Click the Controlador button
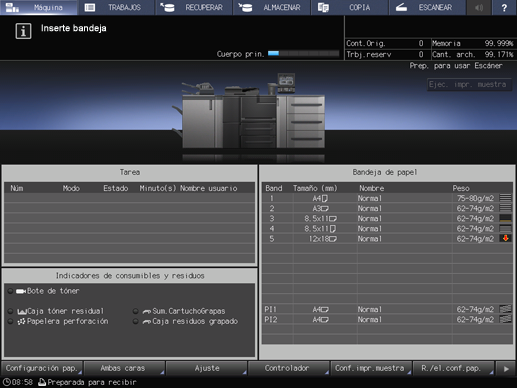This screenshot has width=517, height=388. [289, 368]
